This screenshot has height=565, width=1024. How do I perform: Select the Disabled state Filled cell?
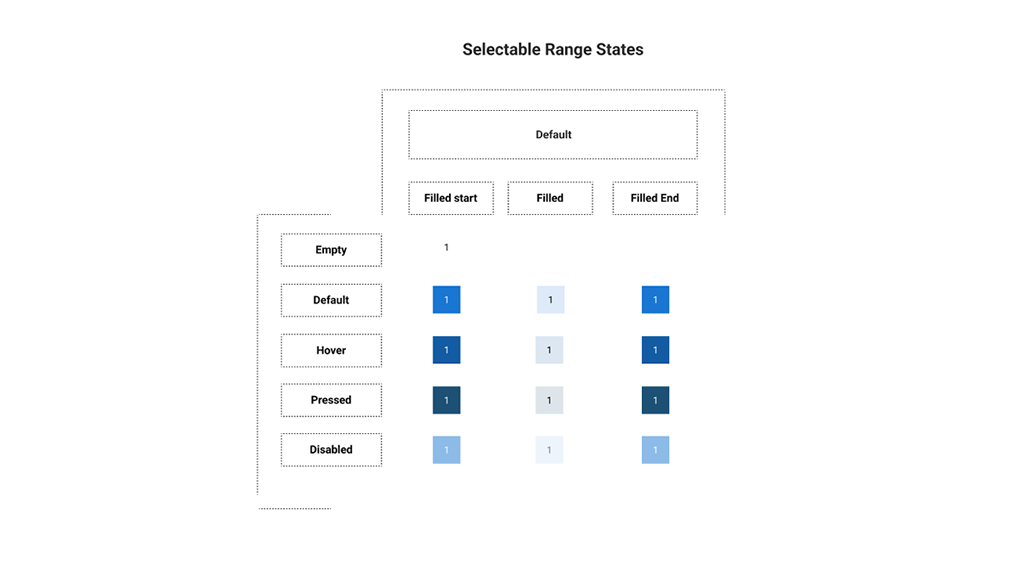[x=549, y=450]
